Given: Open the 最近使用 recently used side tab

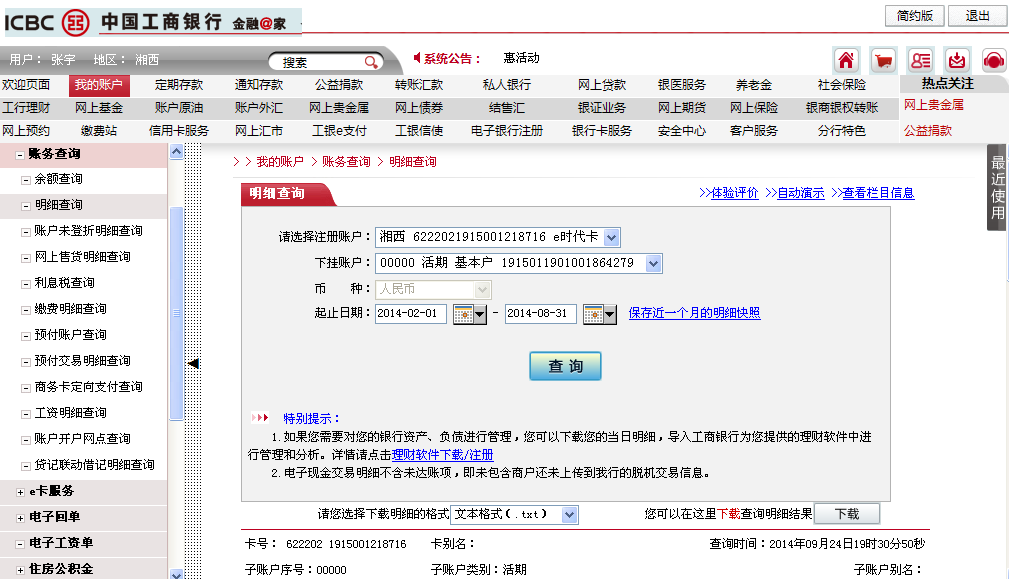Looking at the screenshot, I should click(997, 187).
